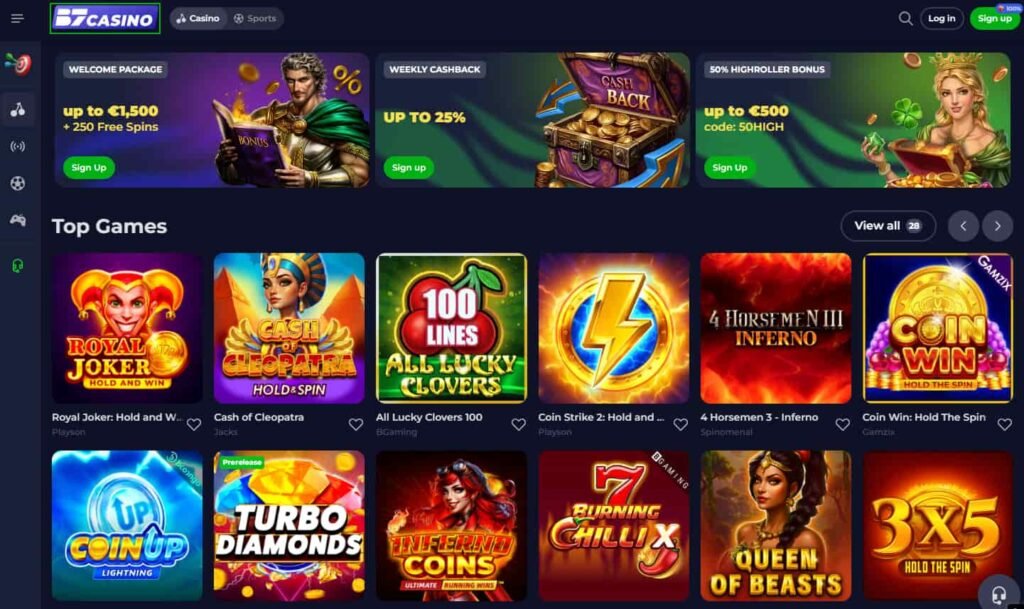Open the green headset support sidebar icon

point(18,266)
